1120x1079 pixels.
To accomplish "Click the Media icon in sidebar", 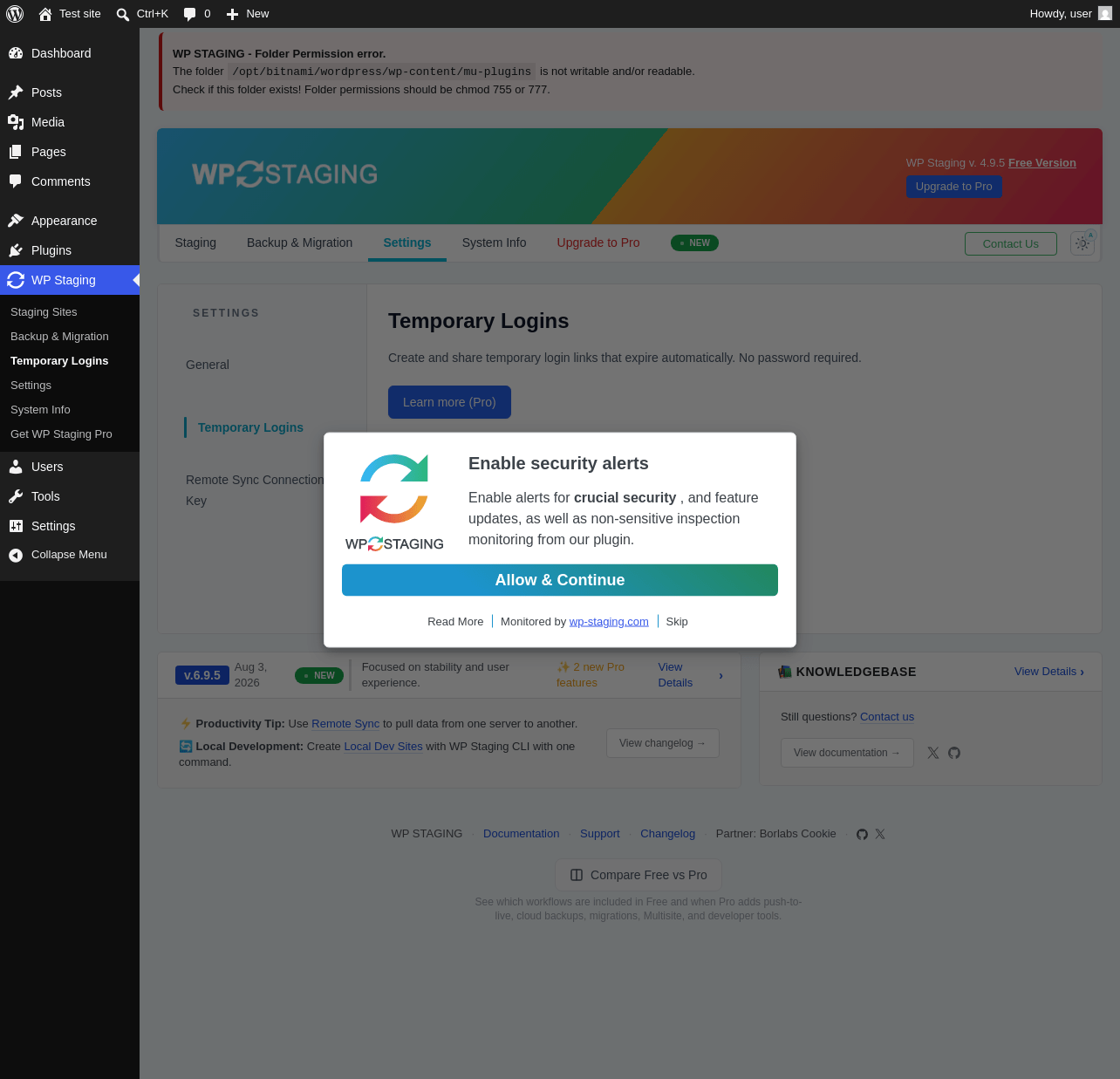I will pos(16,122).
